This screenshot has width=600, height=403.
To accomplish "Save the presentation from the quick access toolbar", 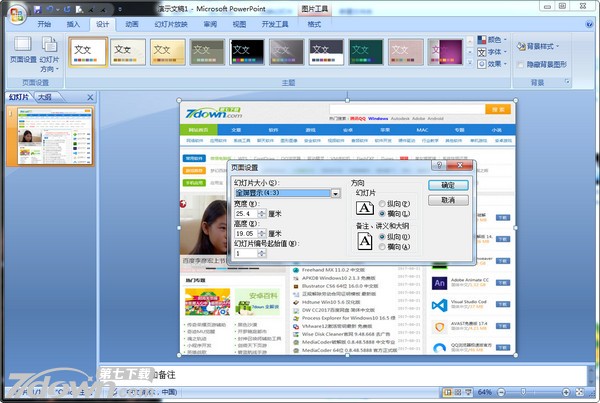I will click(37, 9).
